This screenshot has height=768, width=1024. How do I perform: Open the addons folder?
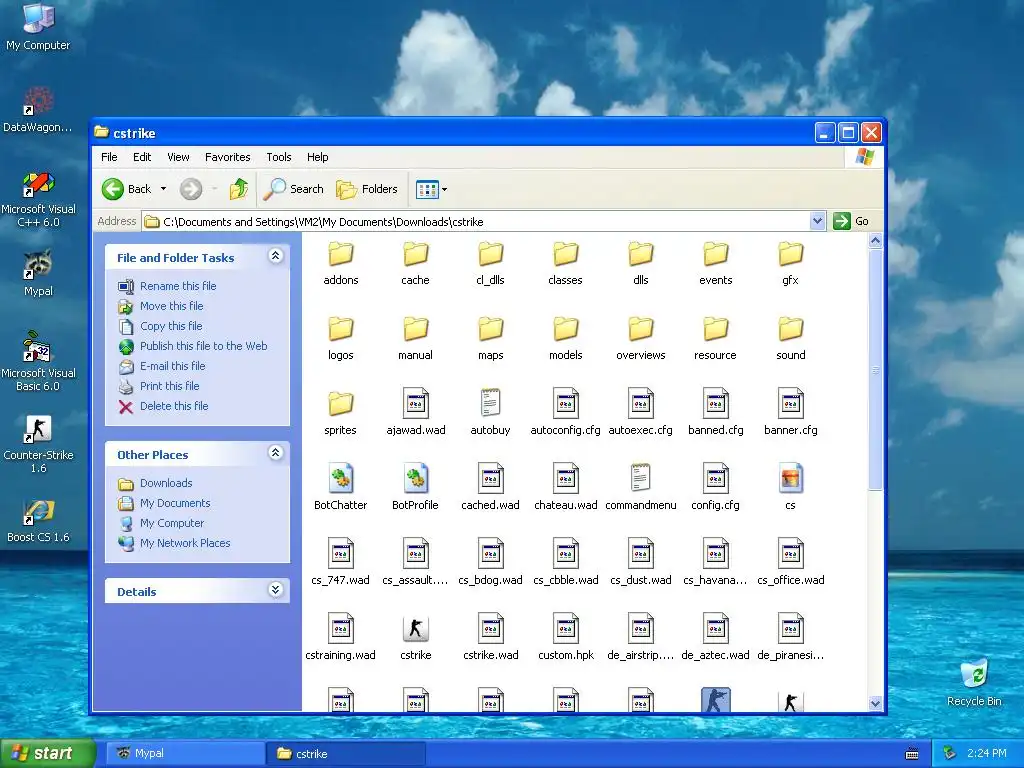[340, 263]
